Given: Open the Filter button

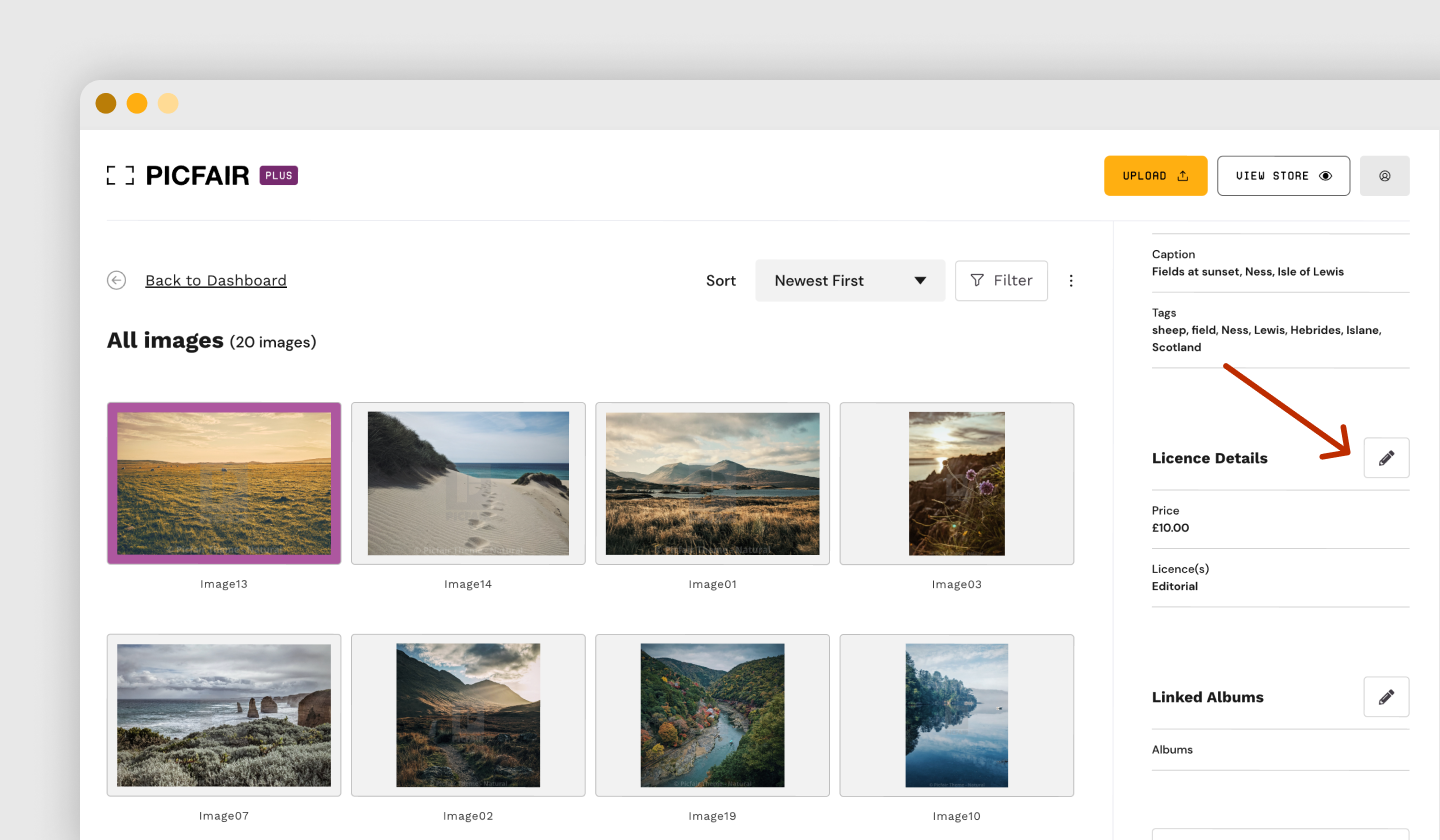Looking at the screenshot, I should pos(1001,281).
